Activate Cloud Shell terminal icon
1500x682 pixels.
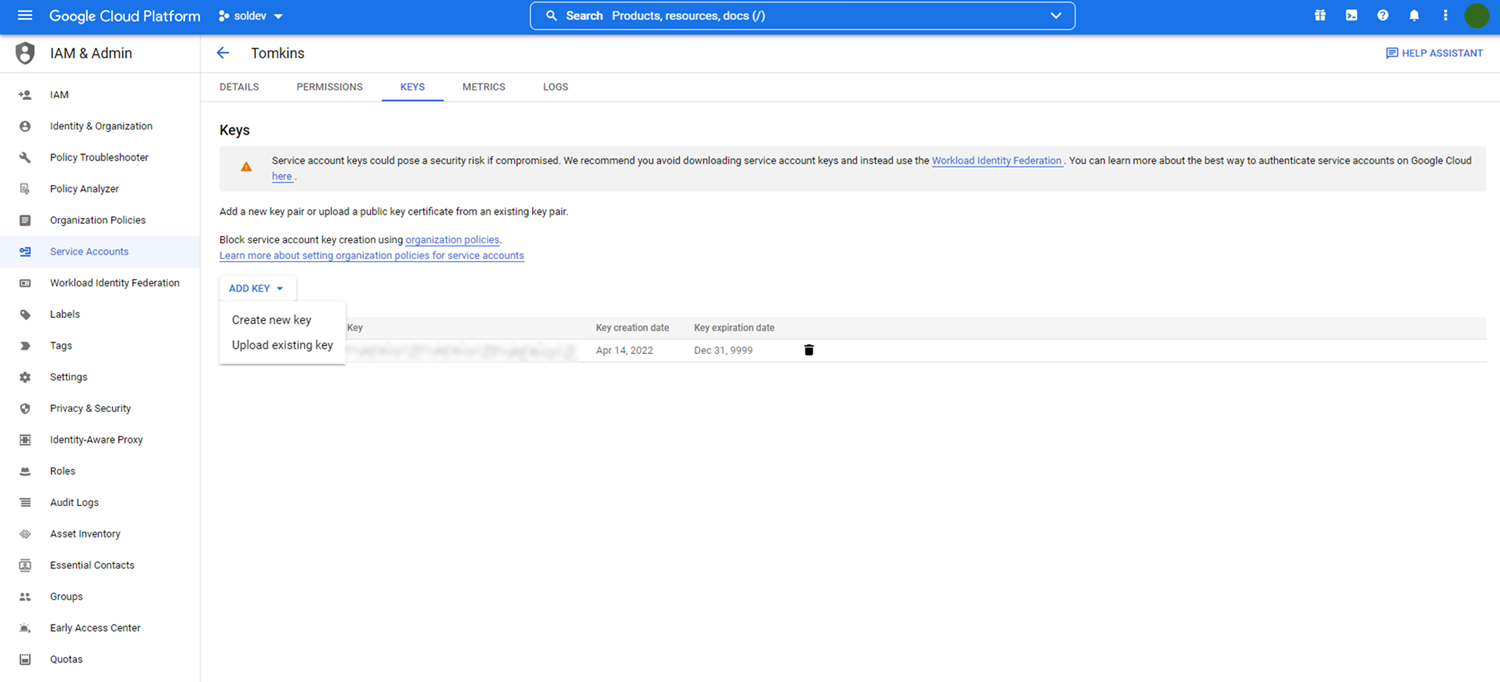tap(1351, 16)
